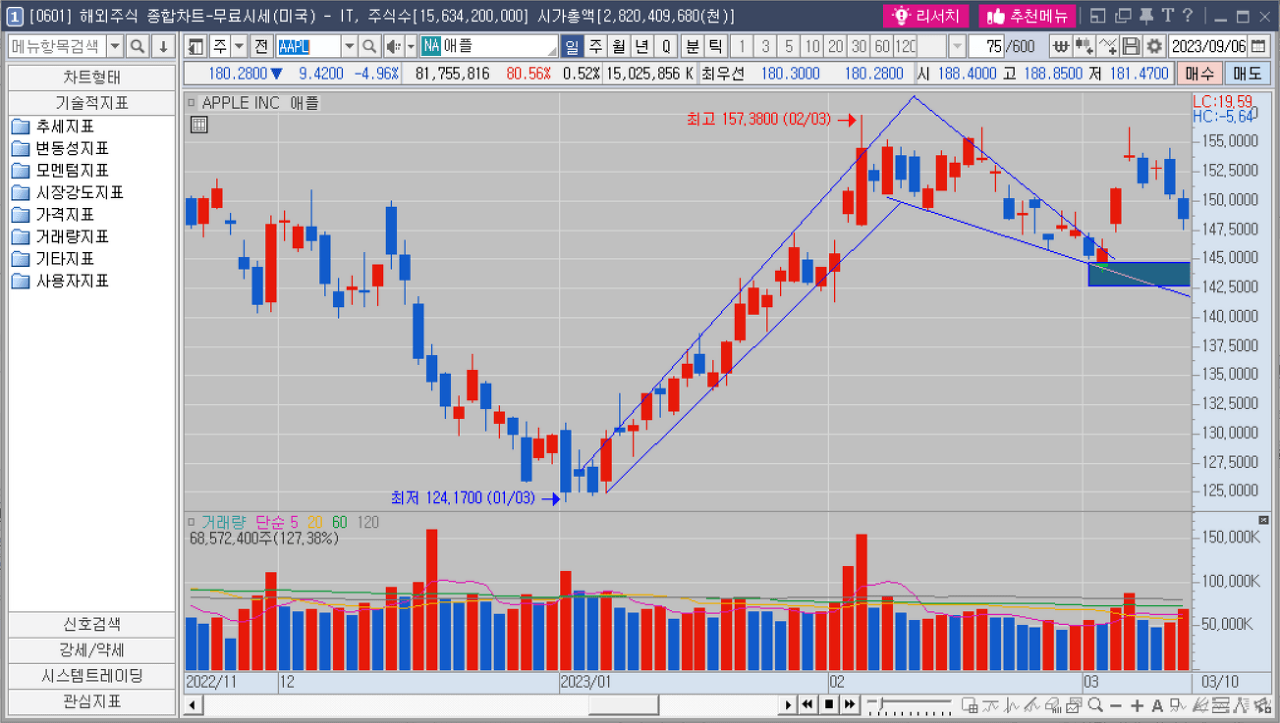
Task: Click the A text tool icon in bottom toolbar
Action: [1157, 706]
